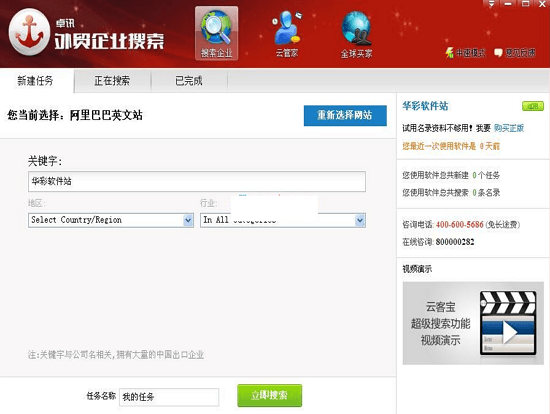Click the green 立即搜索 button
Screen dimensions: 550x414
[x=269, y=395]
